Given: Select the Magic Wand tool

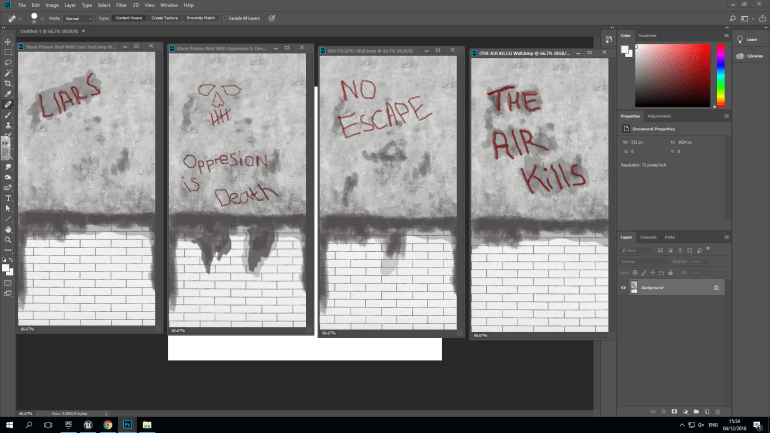Looking at the screenshot, I should point(8,73).
